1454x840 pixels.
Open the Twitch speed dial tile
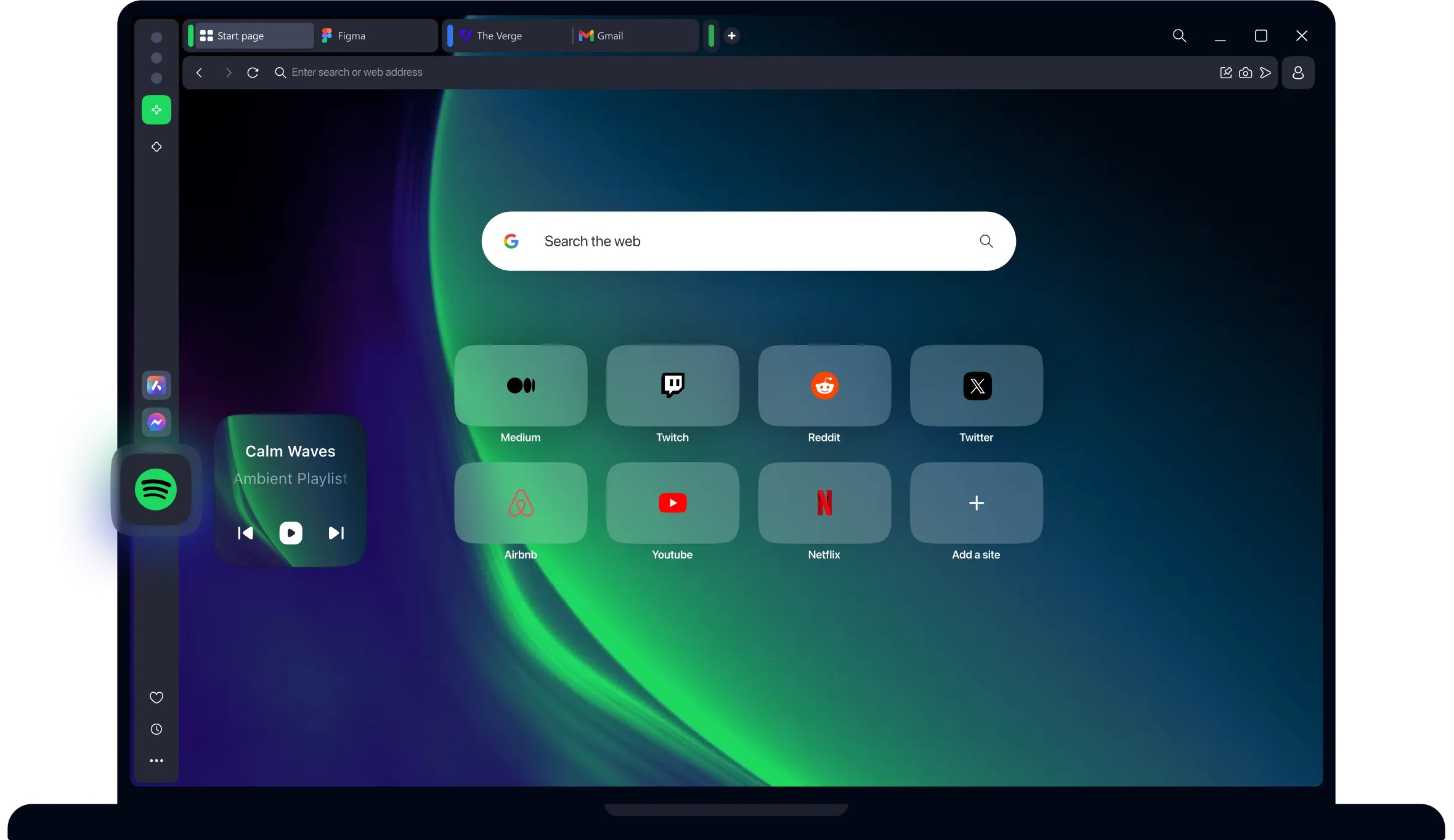coord(672,386)
